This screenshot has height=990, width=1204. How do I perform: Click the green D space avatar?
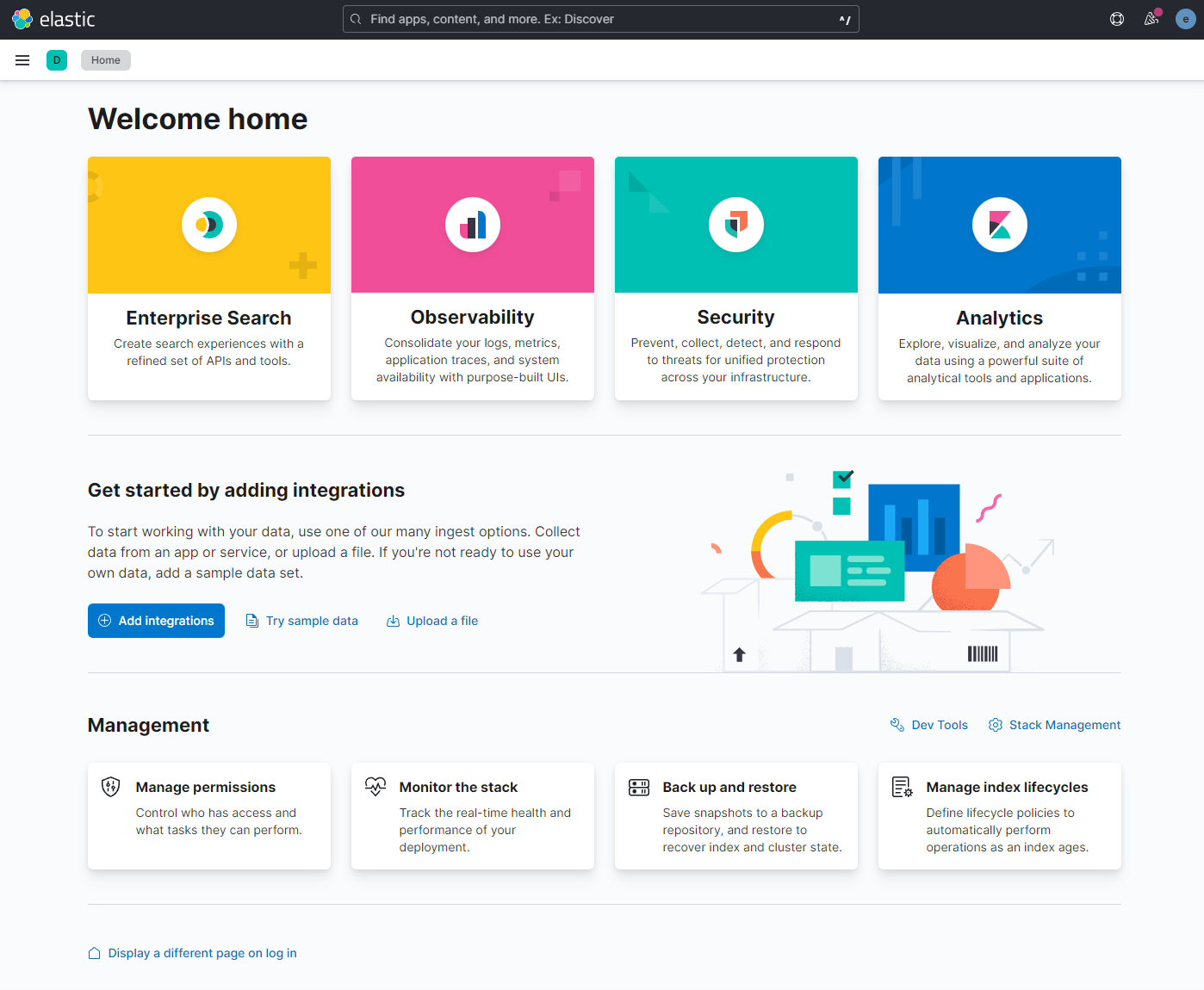pyautogui.click(x=57, y=60)
